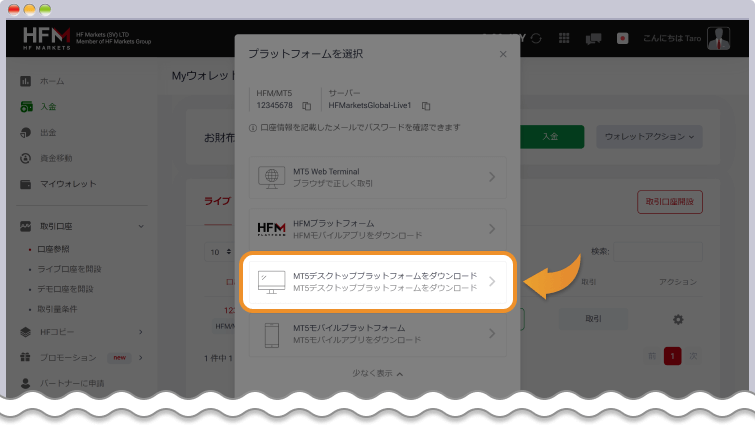Click the マイウォレット wallet icon
This screenshot has width=755, height=428.
point(26,184)
